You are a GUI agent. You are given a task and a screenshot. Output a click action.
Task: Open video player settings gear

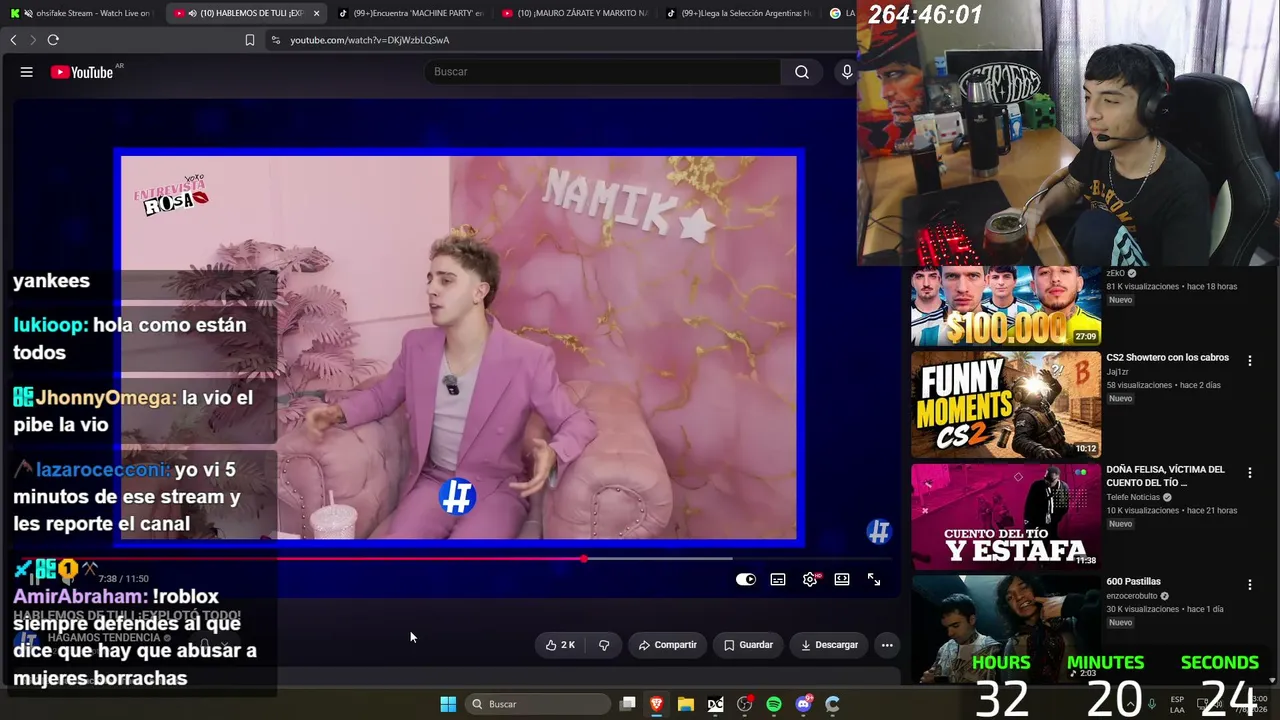click(x=810, y=580)
